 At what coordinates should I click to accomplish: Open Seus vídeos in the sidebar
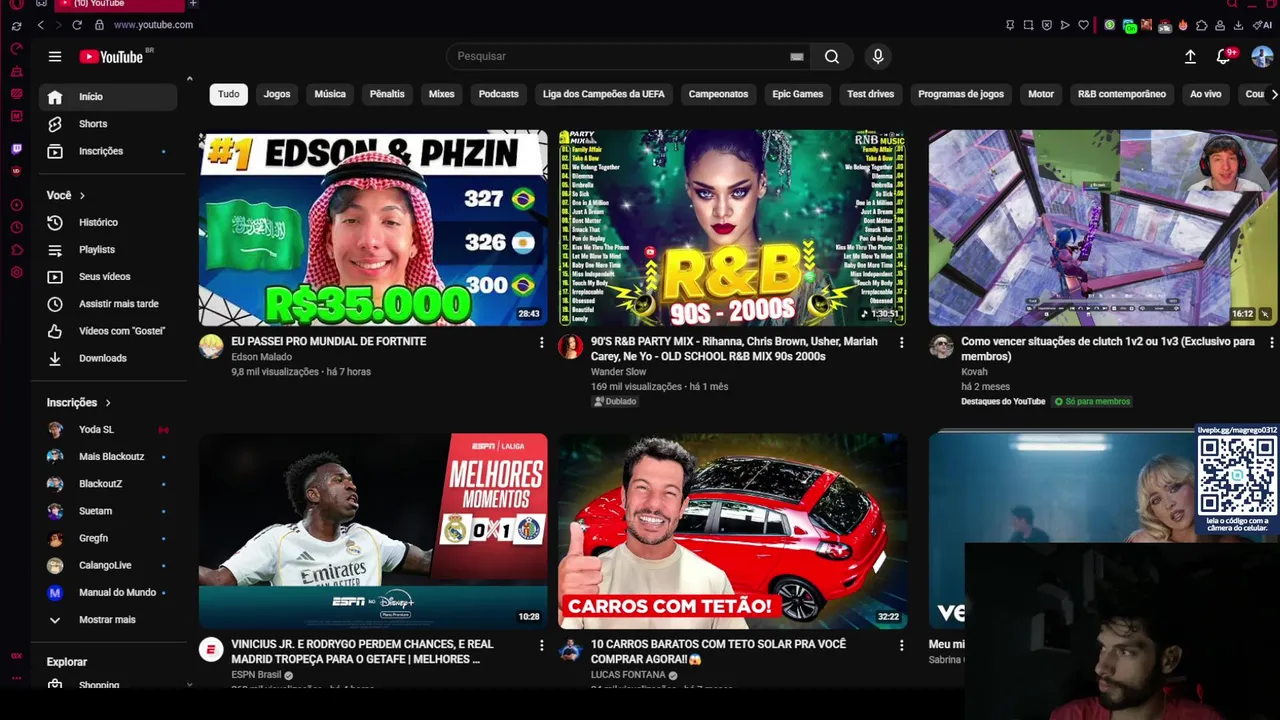click(108, 276)
